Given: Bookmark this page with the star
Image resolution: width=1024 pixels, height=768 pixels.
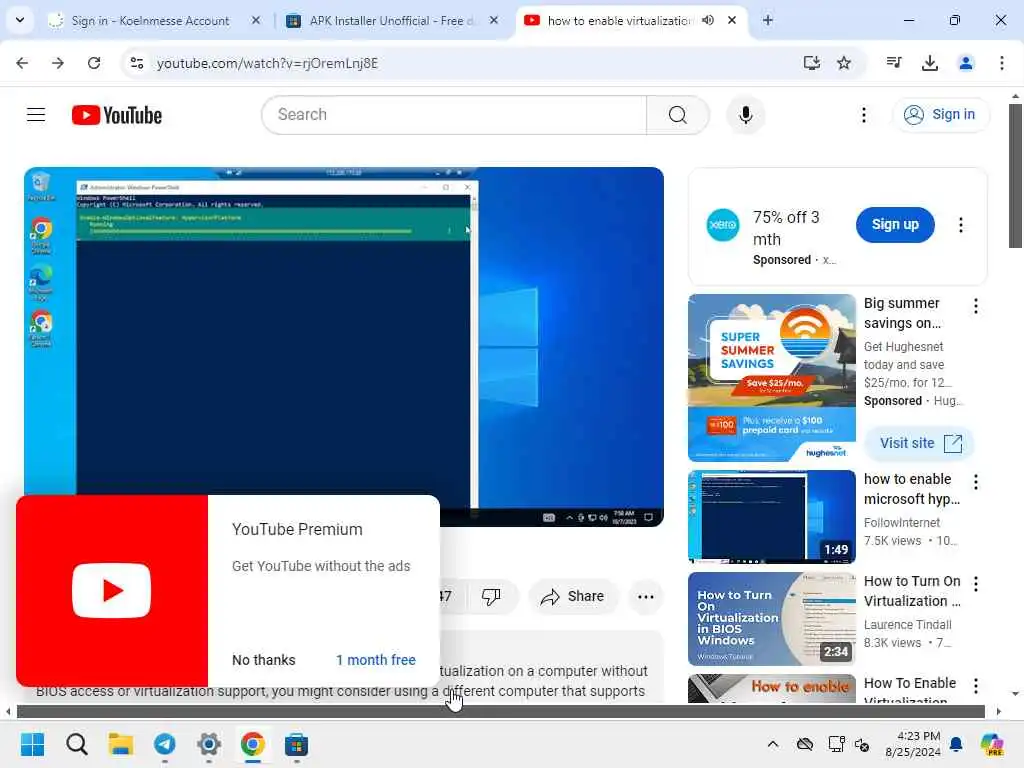Looking at the screenshot, I should [x=844, y=63].
